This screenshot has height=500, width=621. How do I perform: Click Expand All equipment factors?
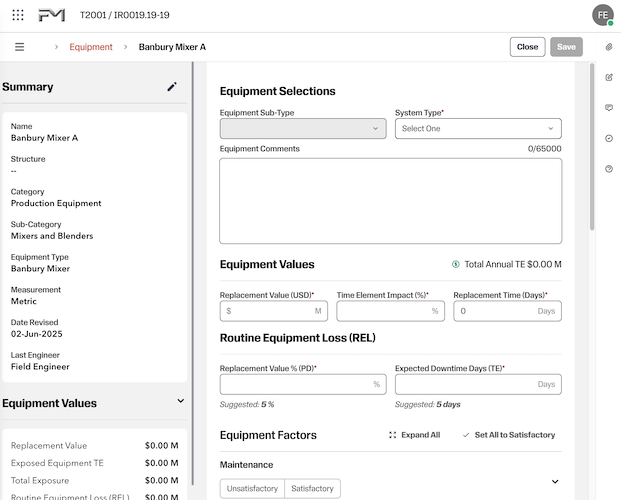click(415, 435)
